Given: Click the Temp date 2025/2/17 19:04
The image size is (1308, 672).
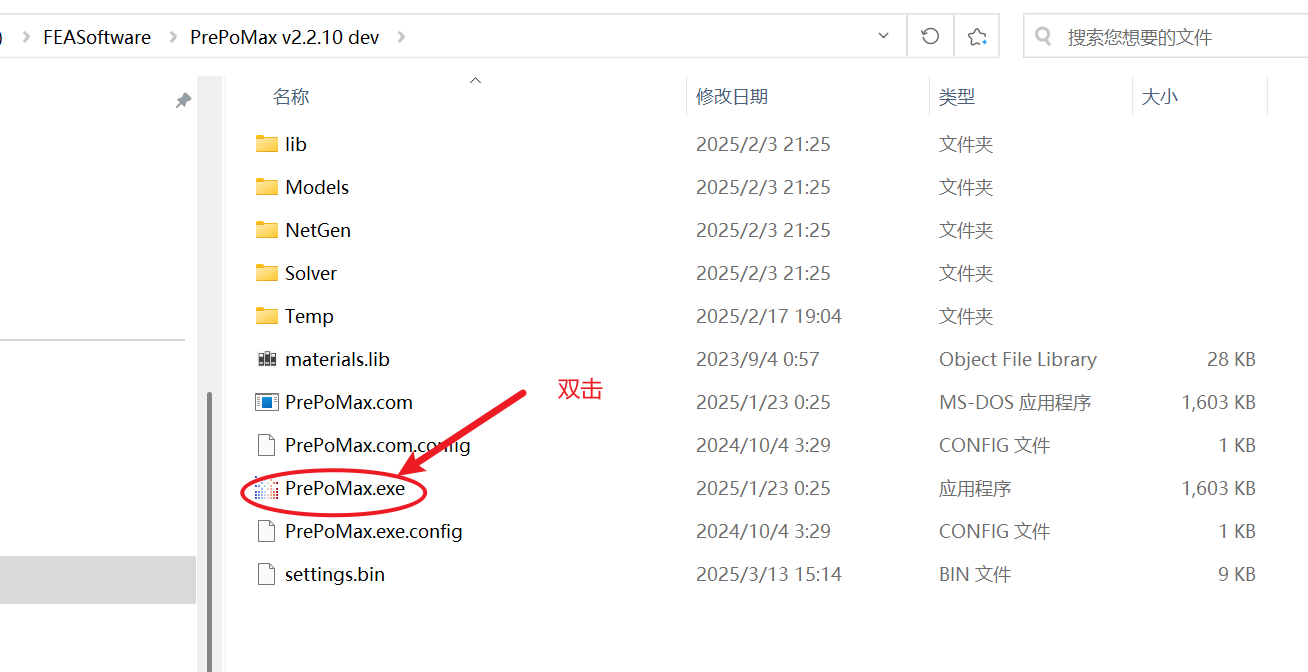Looking at the screenshot, I should [769, 316].
